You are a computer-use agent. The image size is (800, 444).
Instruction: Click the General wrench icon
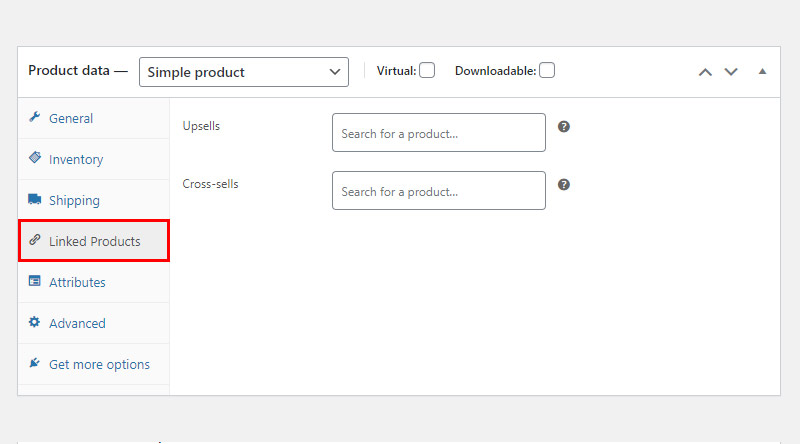click(x=34, y=117)
